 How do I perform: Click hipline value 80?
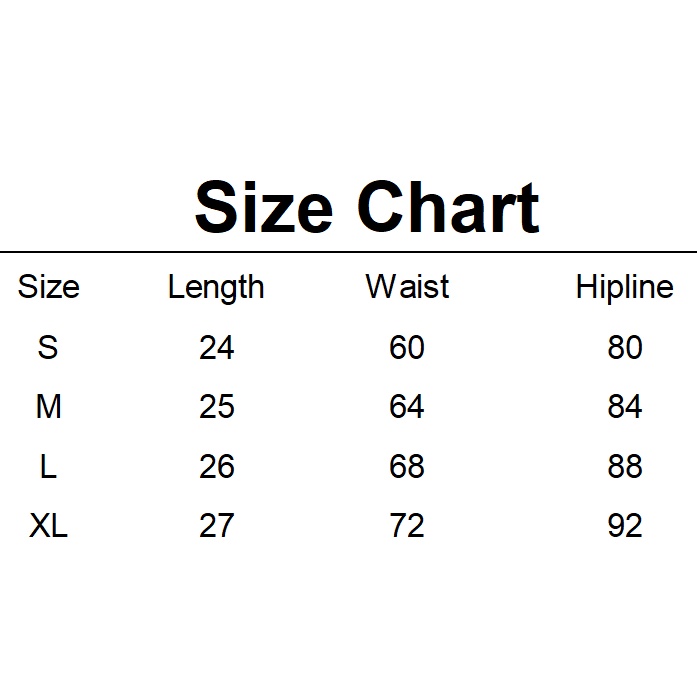(625, 347)
